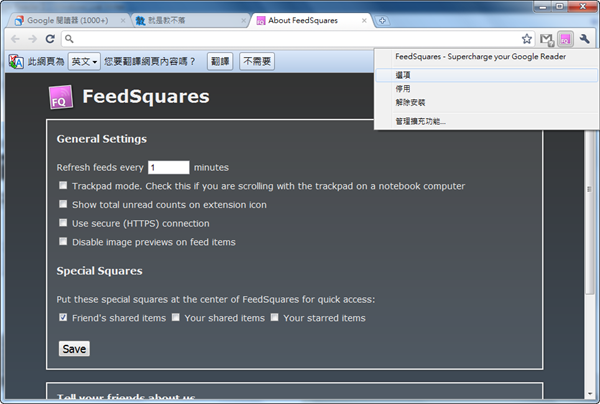Click the browser address bar

click(x=297, y=39)
